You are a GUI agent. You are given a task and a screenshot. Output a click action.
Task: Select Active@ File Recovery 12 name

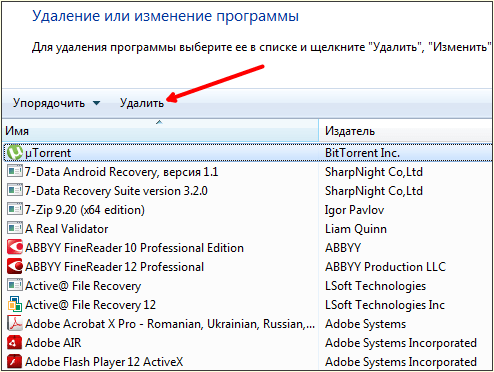(x=90, y=305)
